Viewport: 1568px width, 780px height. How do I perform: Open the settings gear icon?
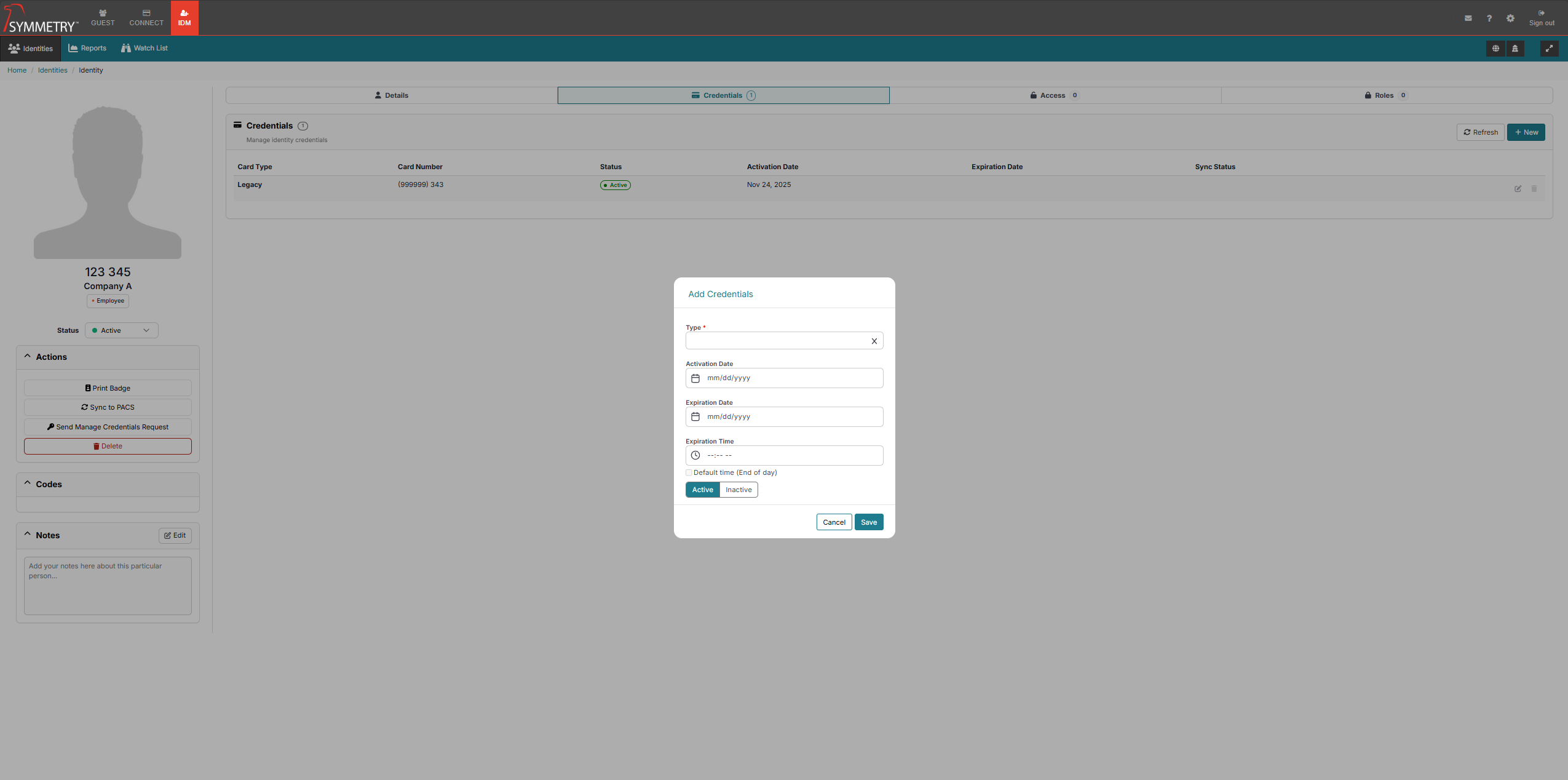[x=1510, y=18]
